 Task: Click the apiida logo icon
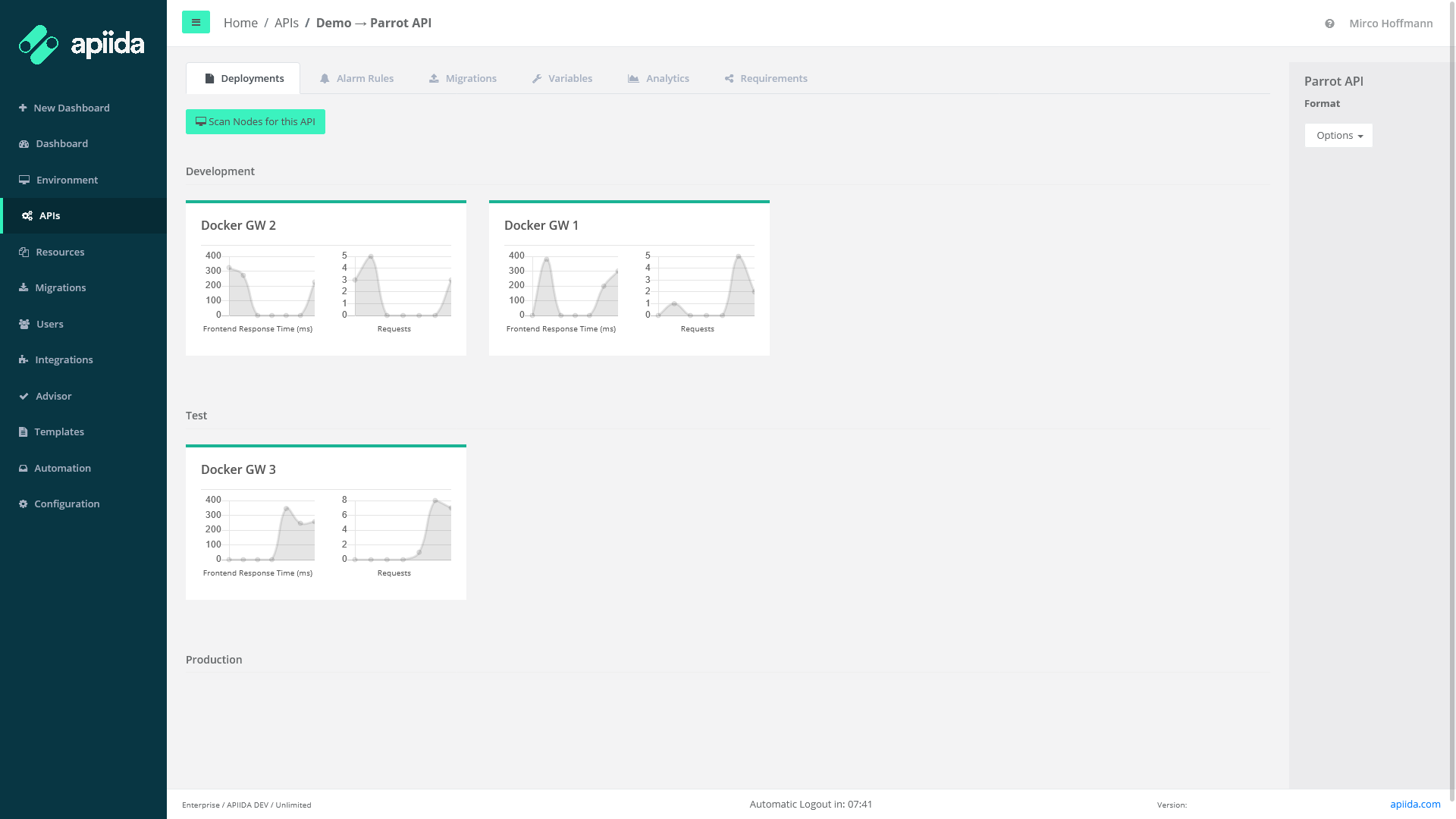coord(39,45)
